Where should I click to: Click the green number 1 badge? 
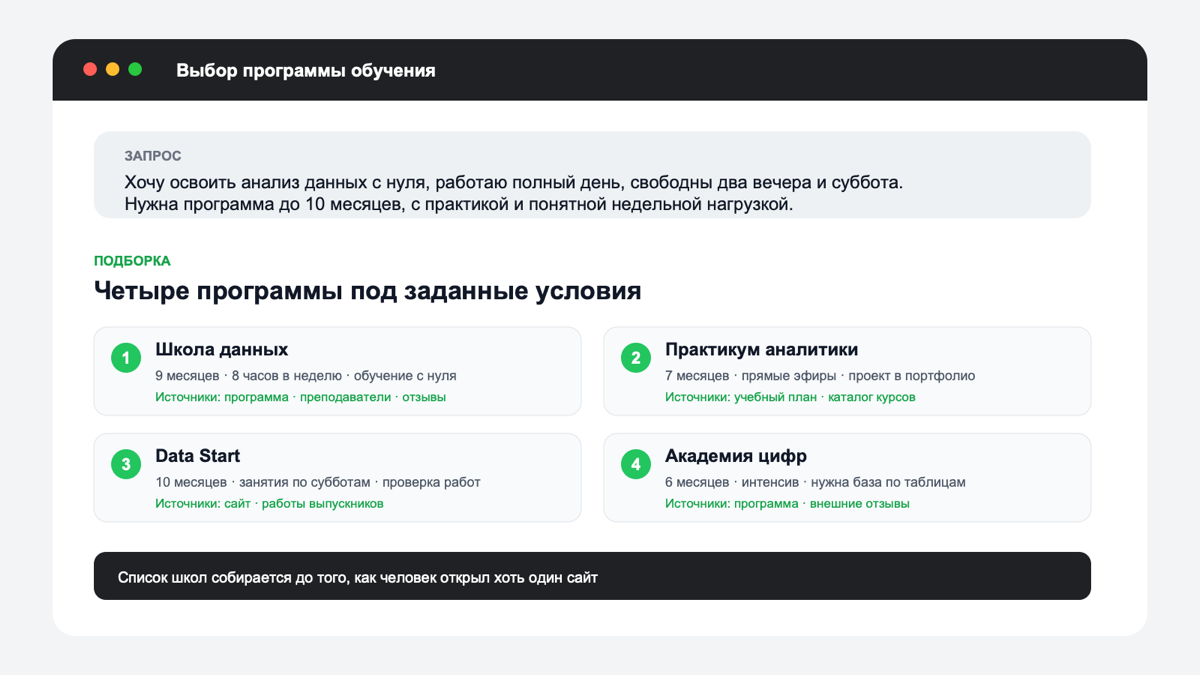pos(126,358)
